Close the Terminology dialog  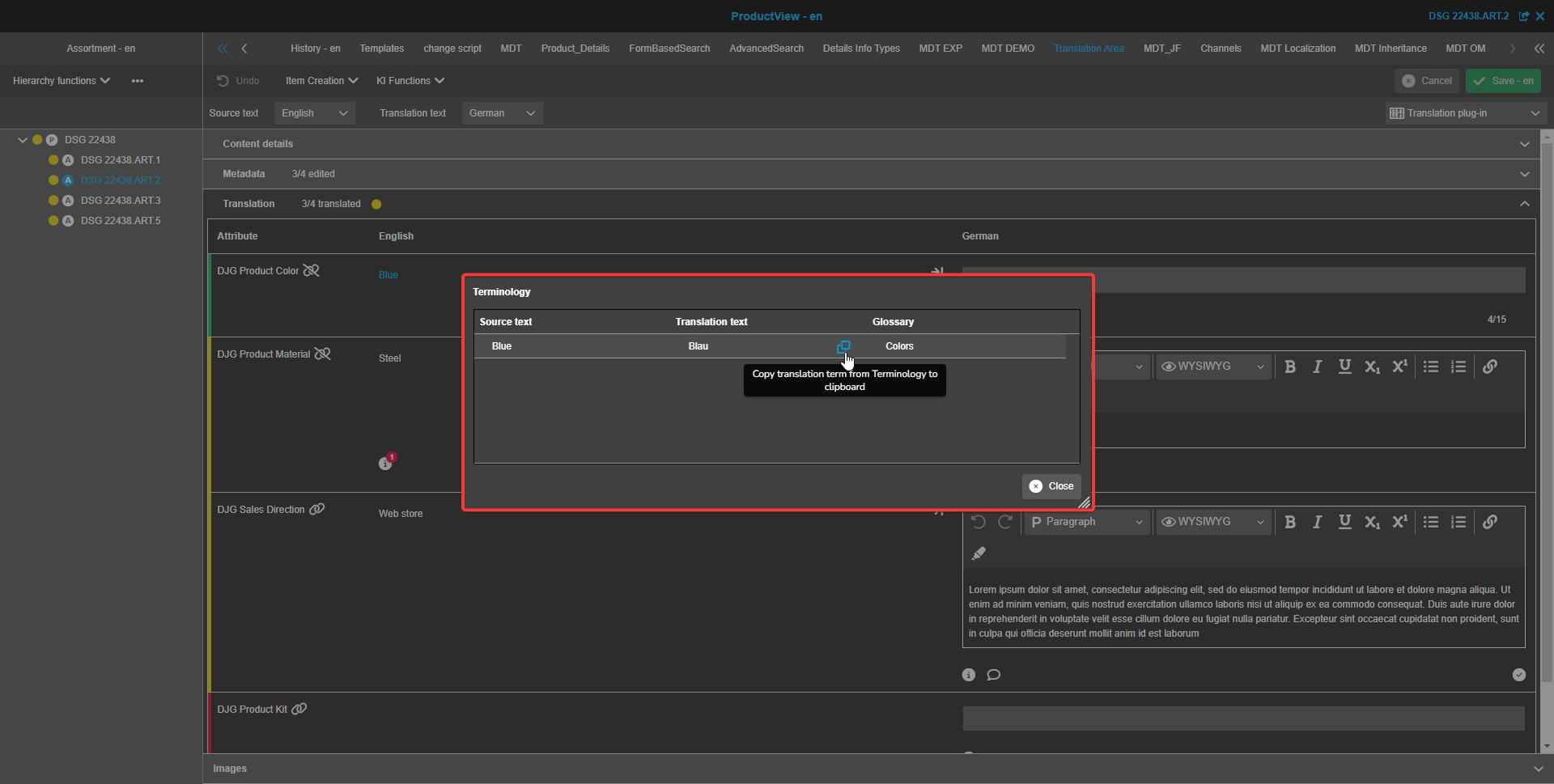[1051, 486]
